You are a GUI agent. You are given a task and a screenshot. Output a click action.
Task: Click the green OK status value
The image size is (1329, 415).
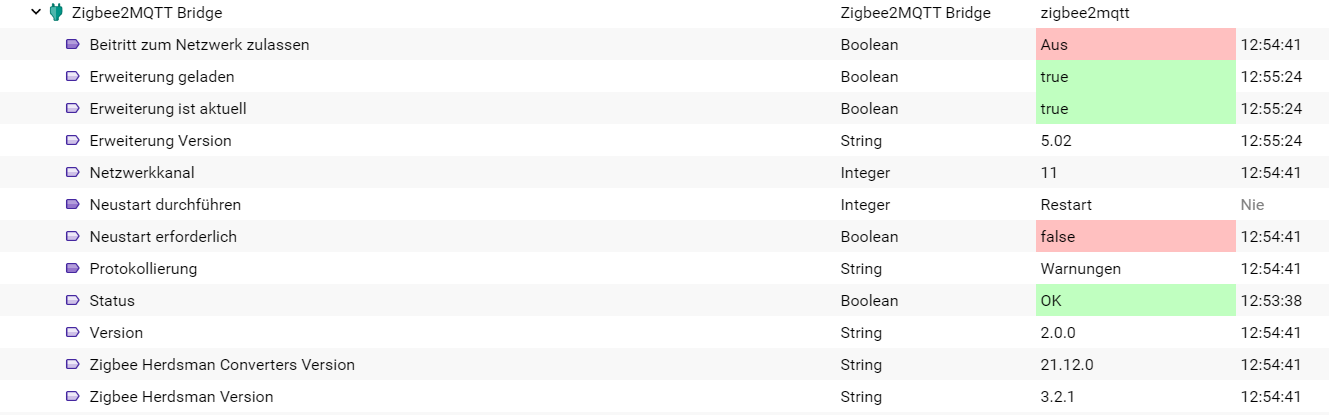[1135, 301]
